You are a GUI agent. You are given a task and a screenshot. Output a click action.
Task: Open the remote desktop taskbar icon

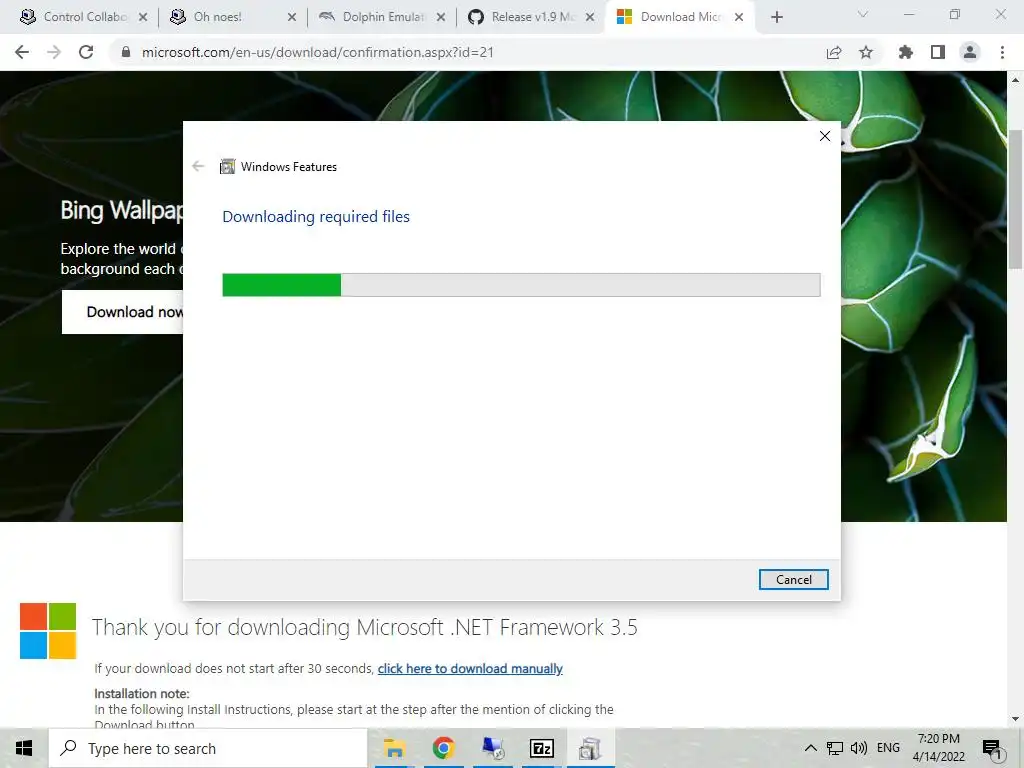[493, 748]
